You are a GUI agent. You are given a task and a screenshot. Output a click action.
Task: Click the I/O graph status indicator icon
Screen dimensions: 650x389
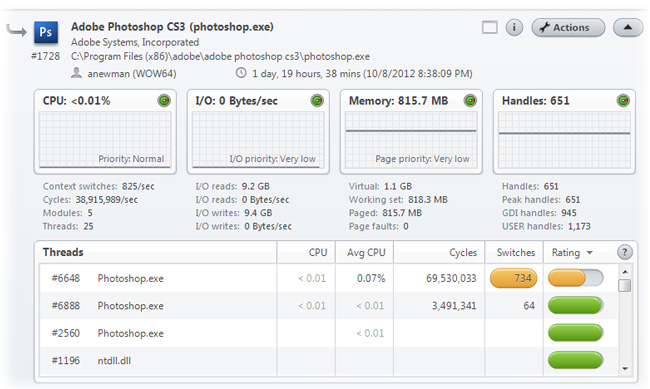(x=317, y=100)
